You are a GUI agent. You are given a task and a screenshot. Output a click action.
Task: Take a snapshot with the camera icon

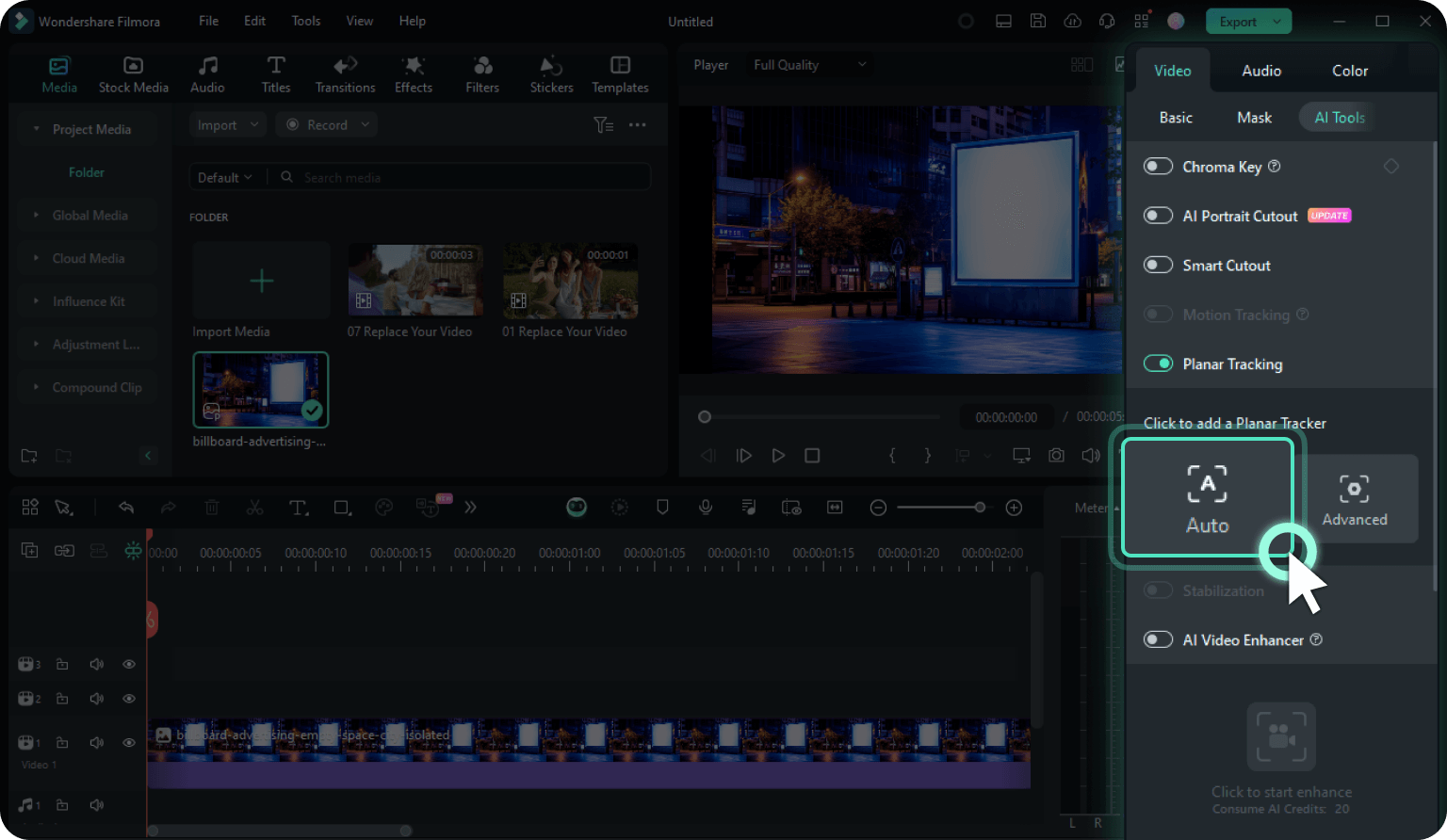1056,456
